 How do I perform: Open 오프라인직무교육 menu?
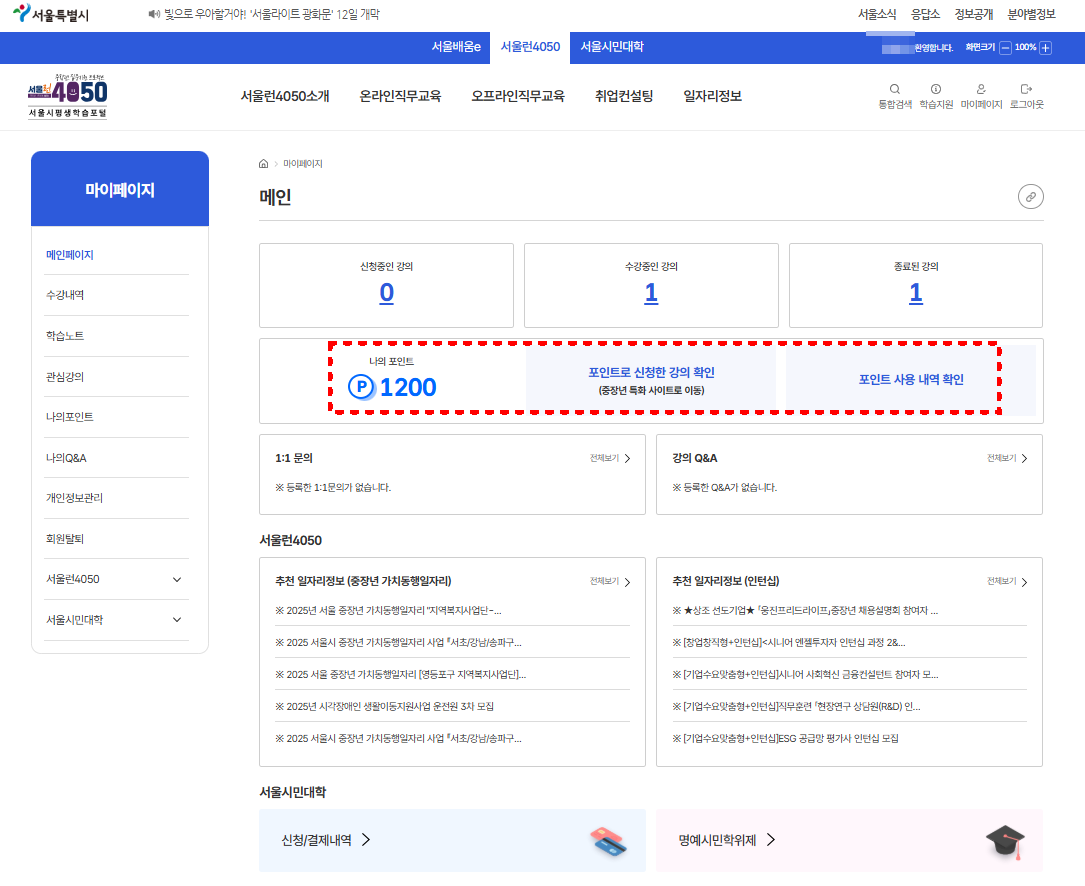[x=518, y=96]
